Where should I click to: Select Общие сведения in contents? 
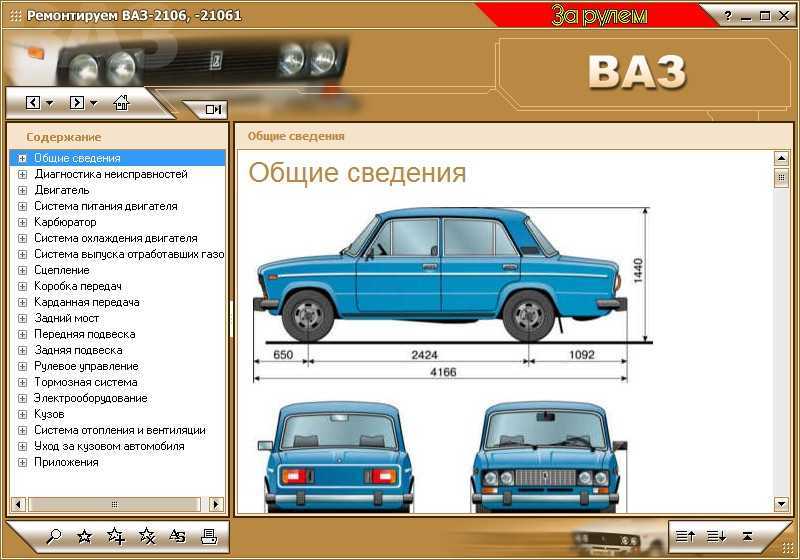(x=77, y=158)
